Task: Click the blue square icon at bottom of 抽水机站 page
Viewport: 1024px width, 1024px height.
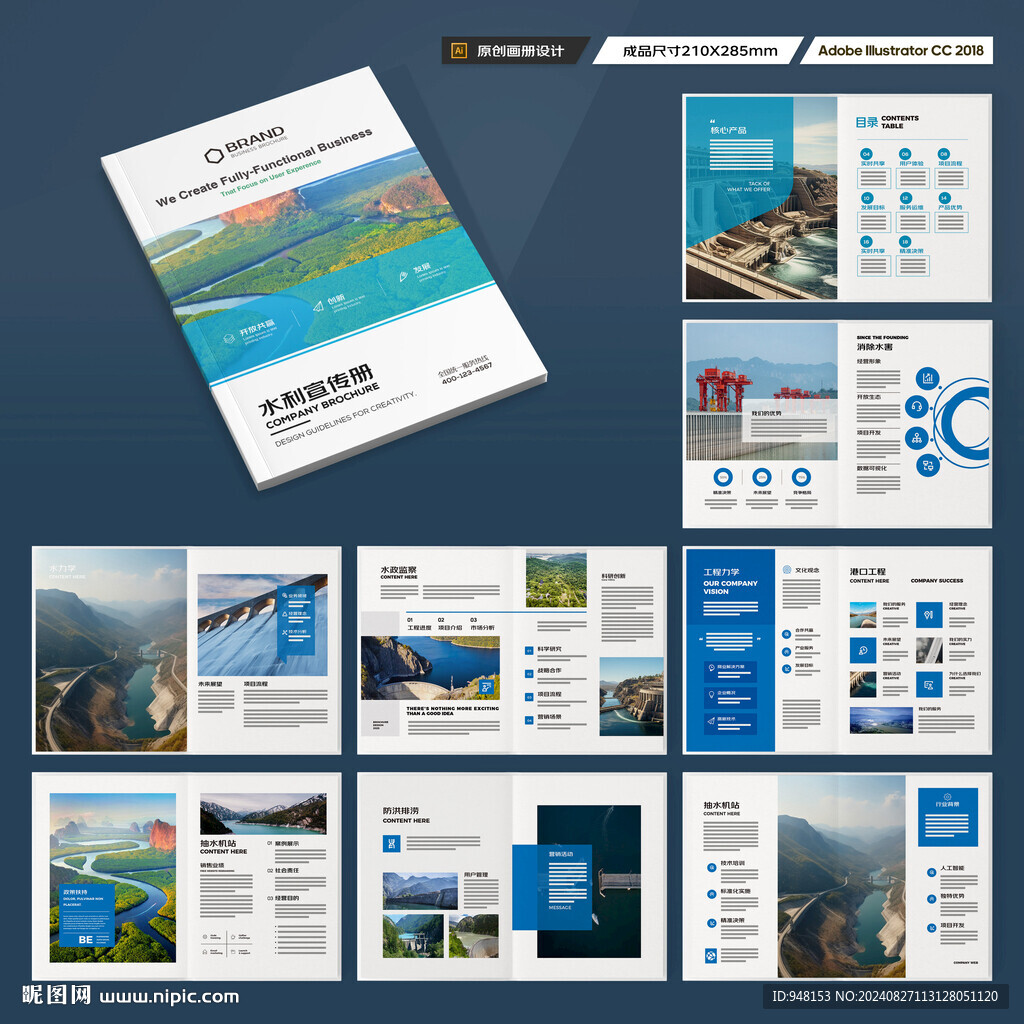Action: click(x=711, y=956)
